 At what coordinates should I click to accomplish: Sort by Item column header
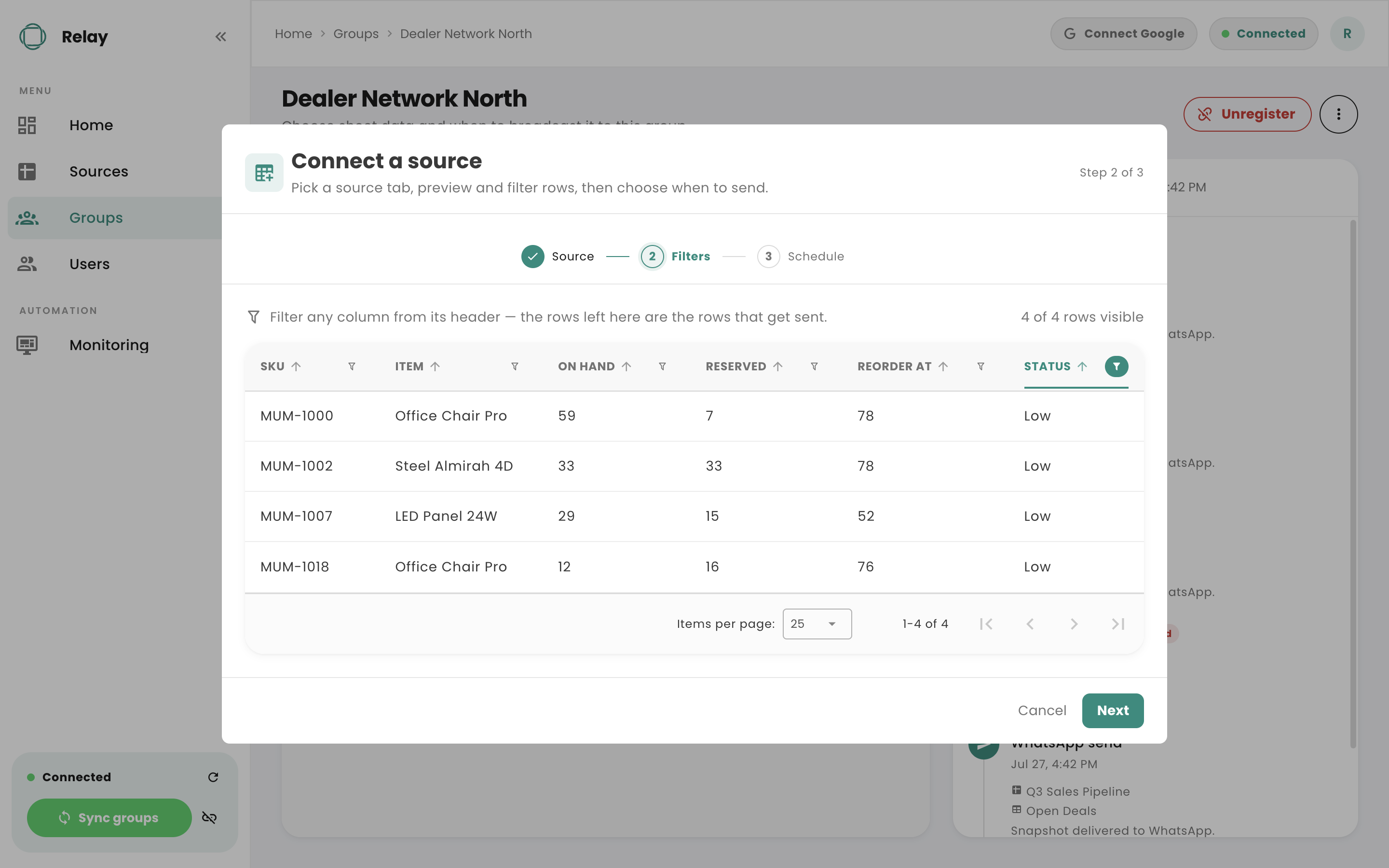point(417,366)
